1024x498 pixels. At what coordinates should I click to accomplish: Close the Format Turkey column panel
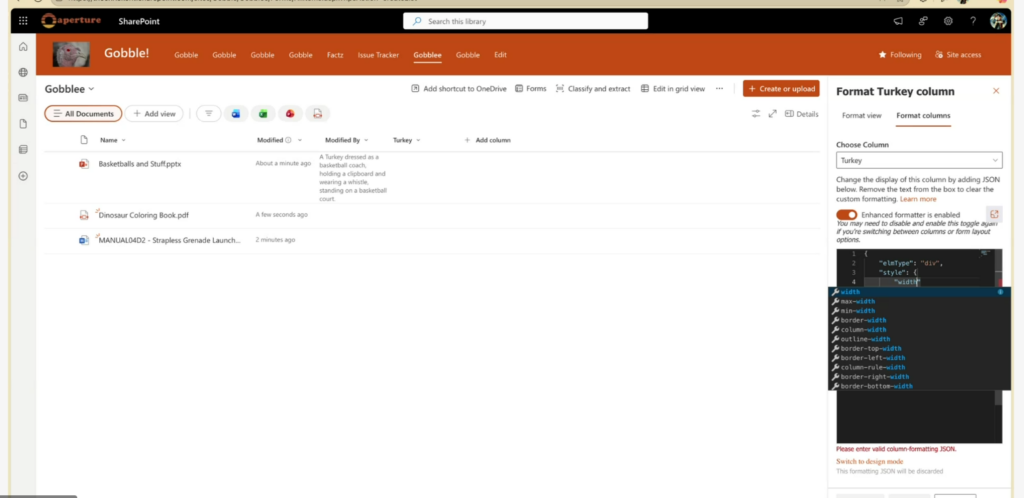(x=996, y=91)
